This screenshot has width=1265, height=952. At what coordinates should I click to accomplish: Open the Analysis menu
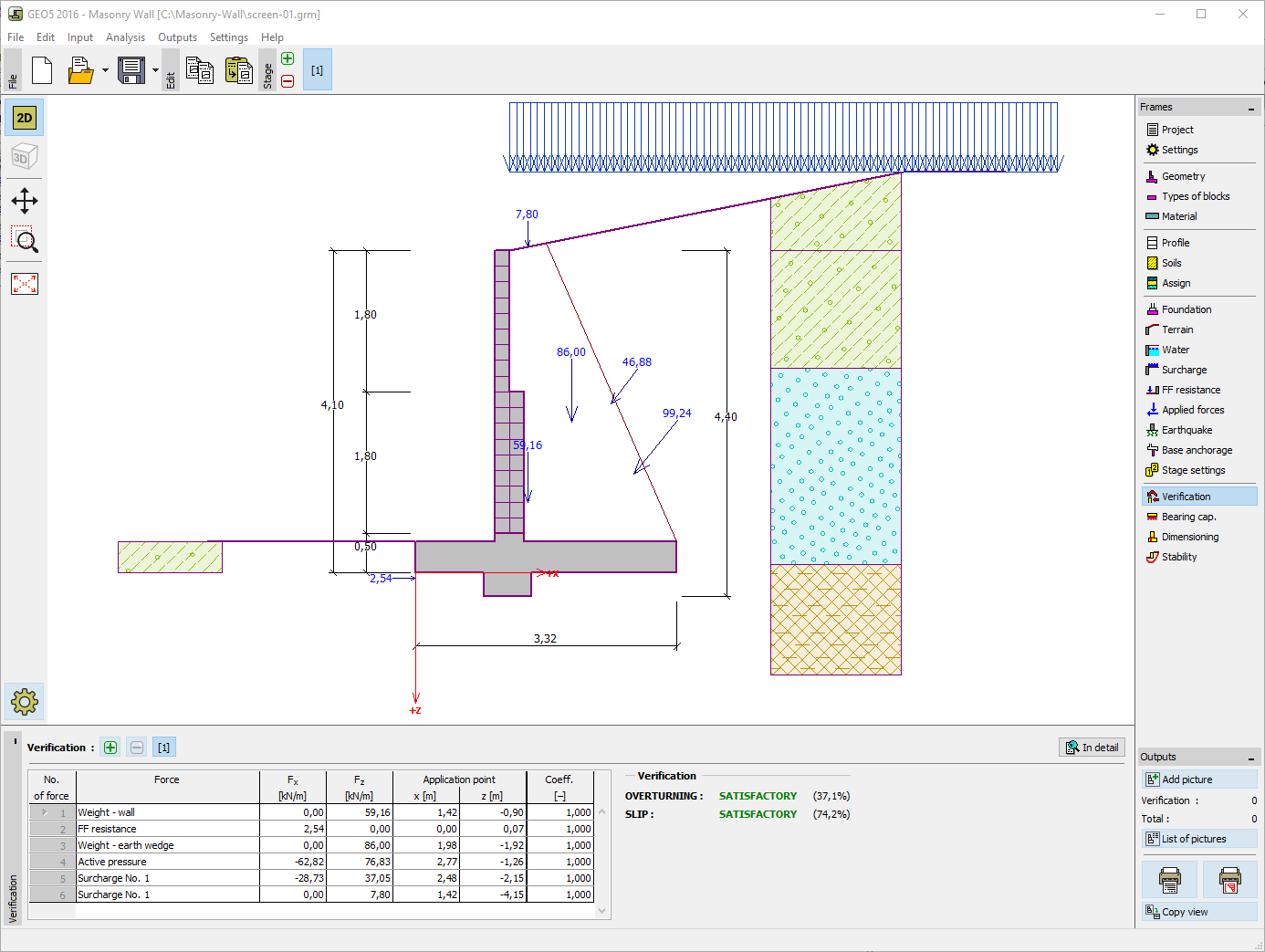click(125, 37)
